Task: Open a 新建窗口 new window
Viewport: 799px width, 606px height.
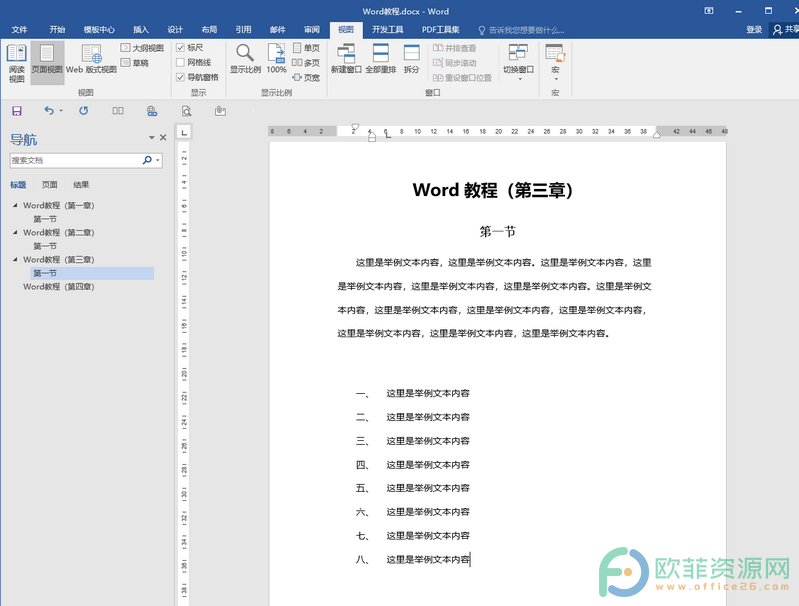Action: click(x=346, y=59)
